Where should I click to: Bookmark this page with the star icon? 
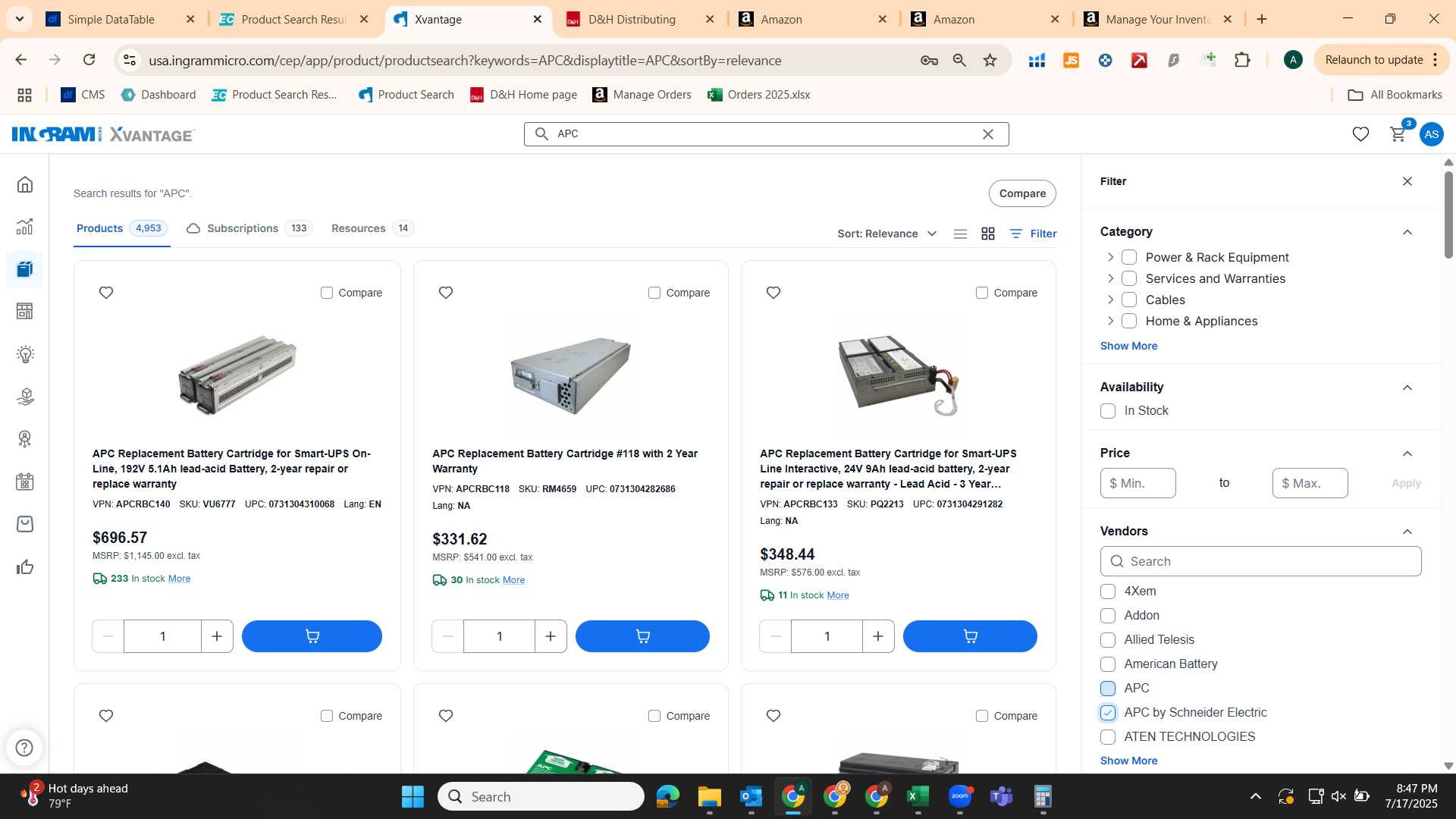tap(990, 60)
